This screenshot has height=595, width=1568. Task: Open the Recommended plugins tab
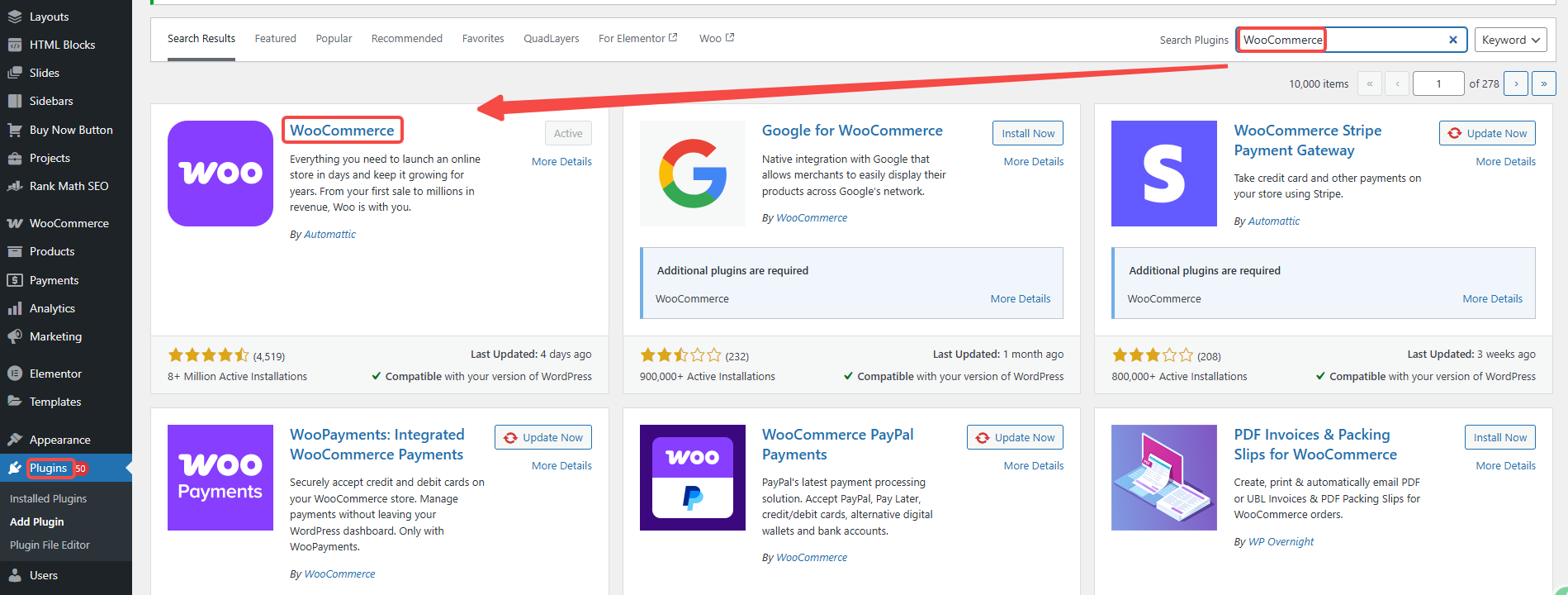(x=407, y=39)
